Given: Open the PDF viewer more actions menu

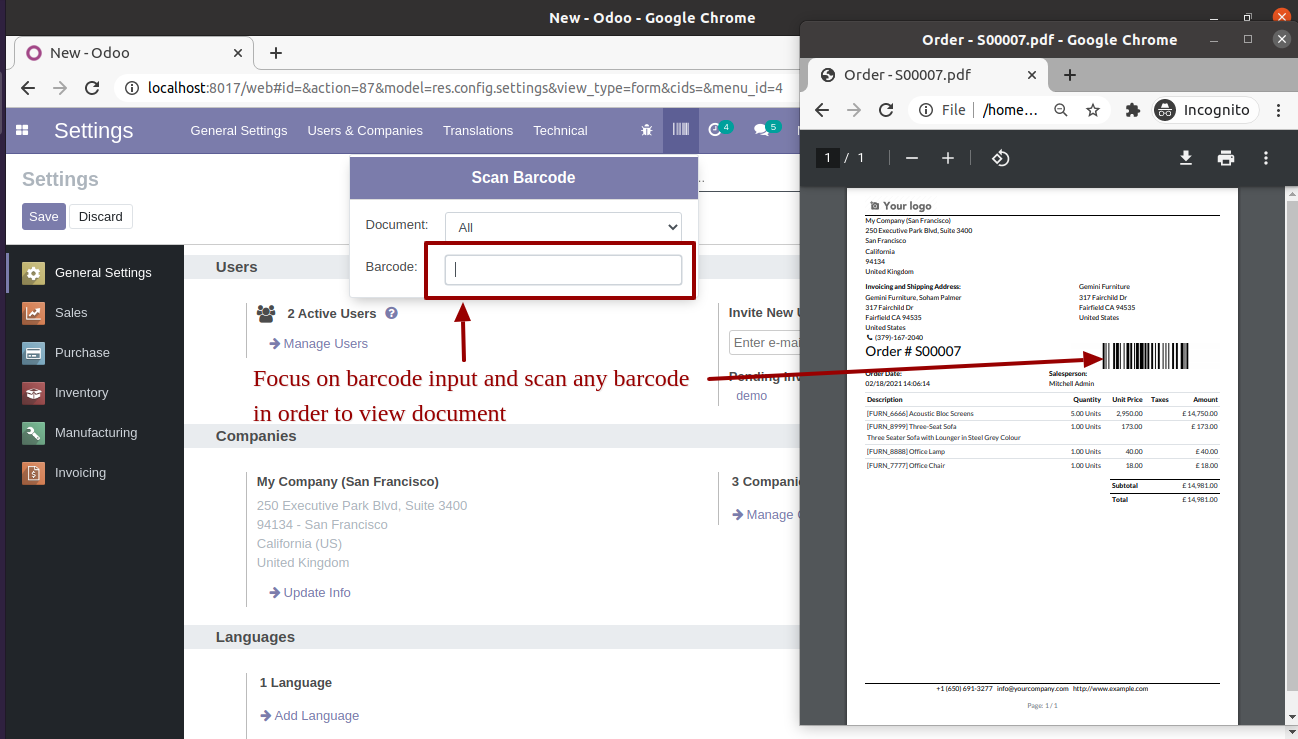Looking at the screenshot, I should point(1266,158).
